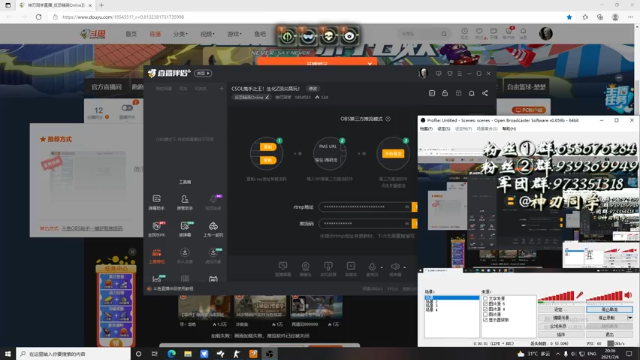Toggle 显示器获取 source checkbox in OBS

click(x=485, y=320)
